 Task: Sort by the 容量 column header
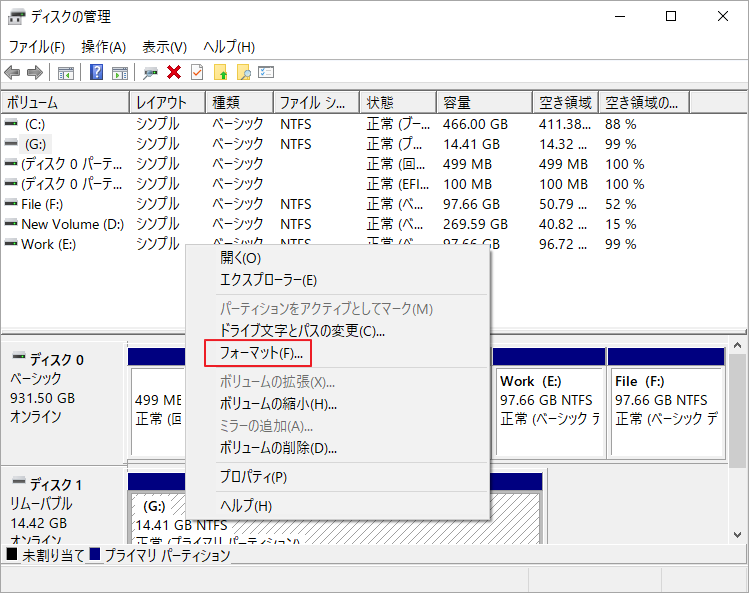click(485, 103)
